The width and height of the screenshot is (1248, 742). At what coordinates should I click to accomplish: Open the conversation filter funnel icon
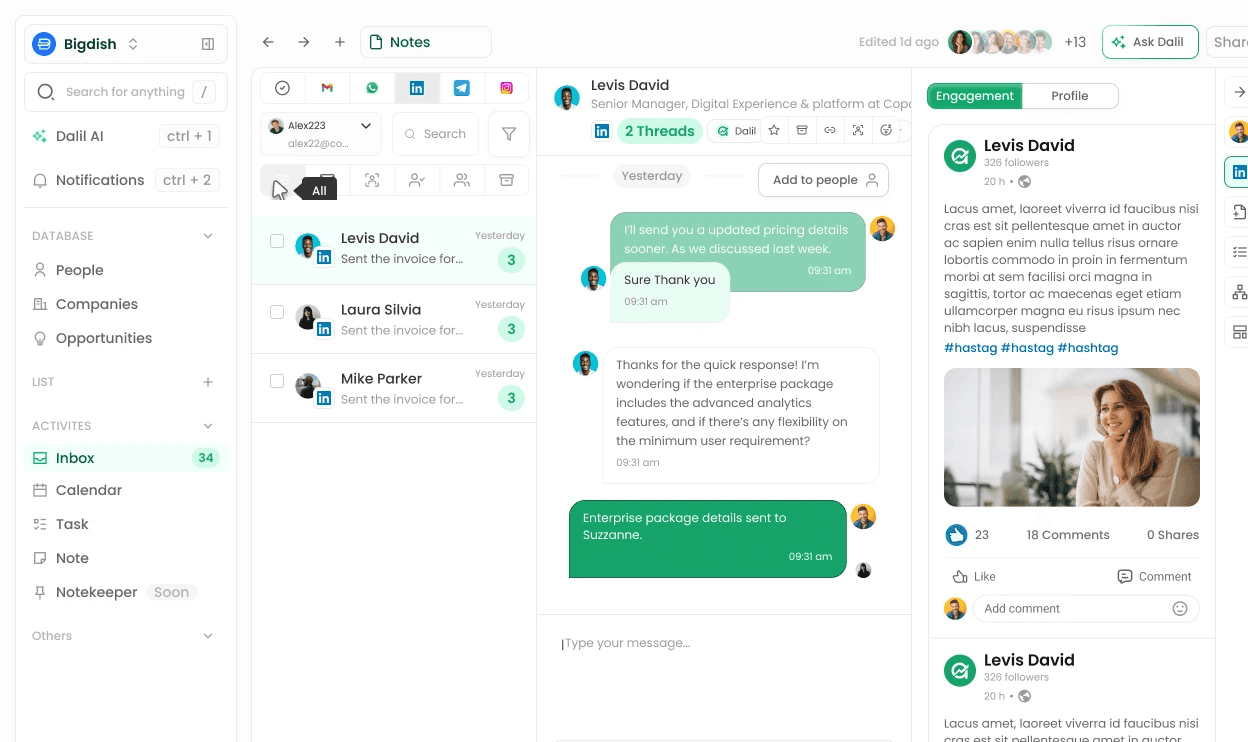click(509, 133)
